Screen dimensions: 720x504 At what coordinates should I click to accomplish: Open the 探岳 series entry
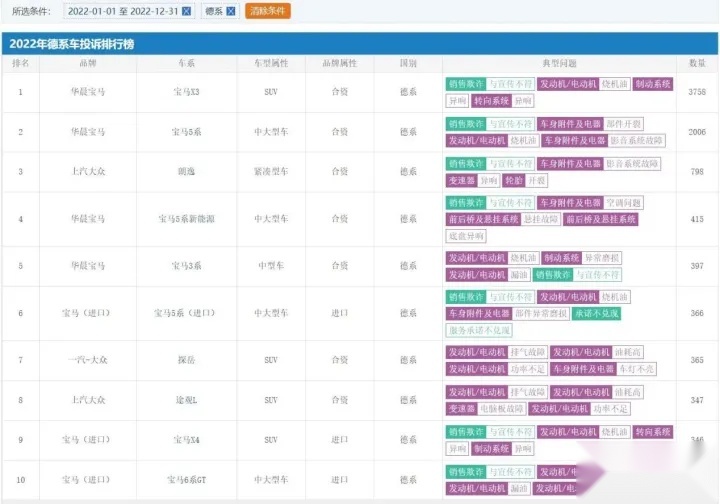(186, 360)
